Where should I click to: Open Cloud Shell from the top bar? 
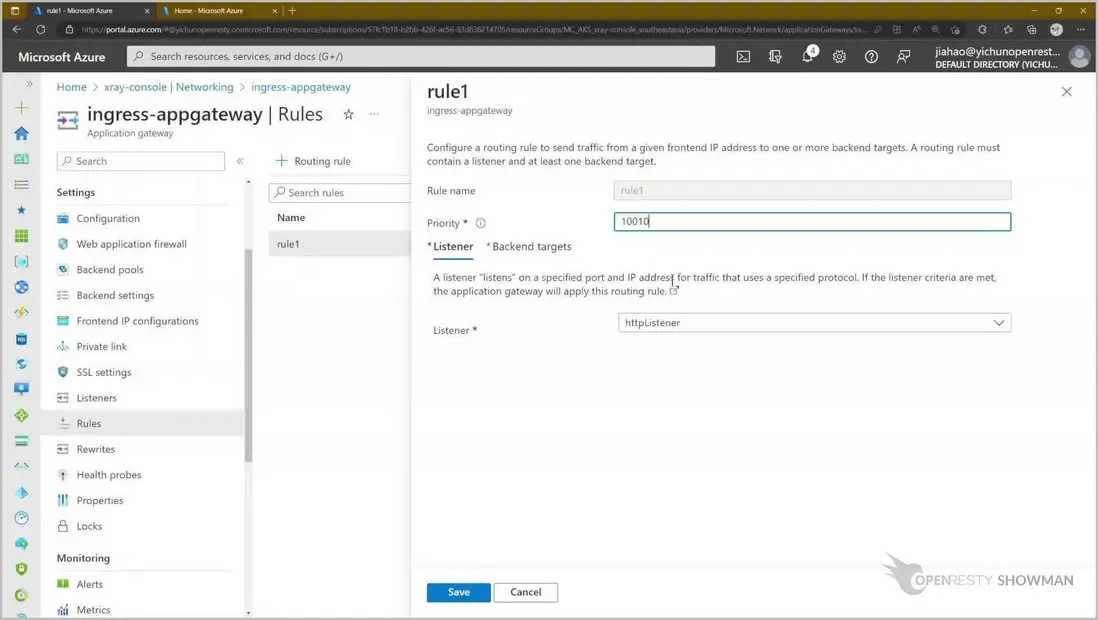pos(743,57)
